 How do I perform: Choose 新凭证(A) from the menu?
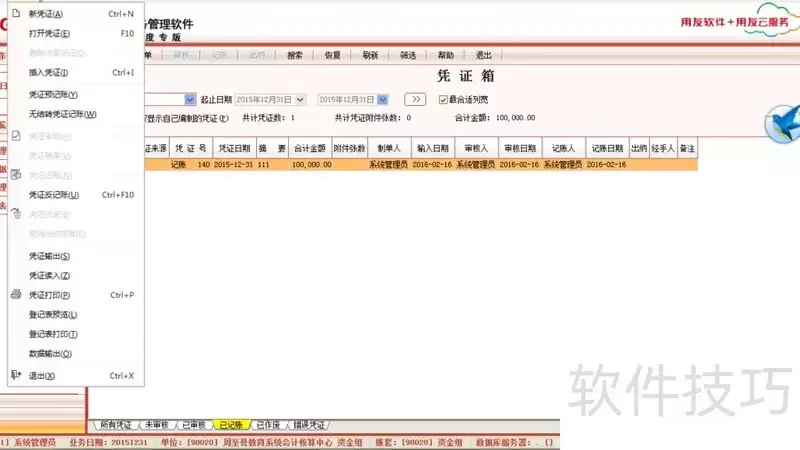46,14
